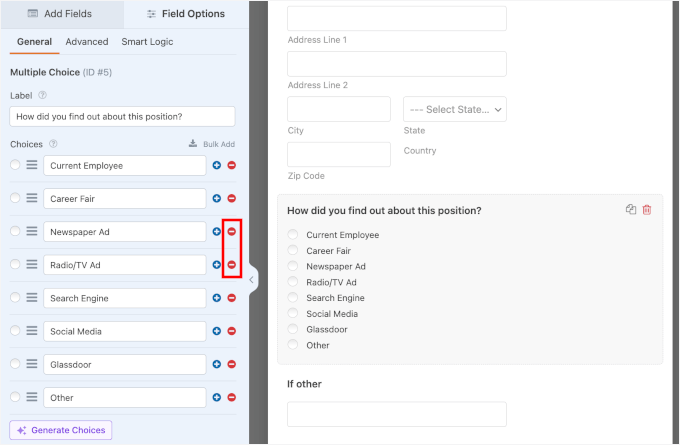
Task: Open the Smart Logic tab
Action: click(147, 42)
